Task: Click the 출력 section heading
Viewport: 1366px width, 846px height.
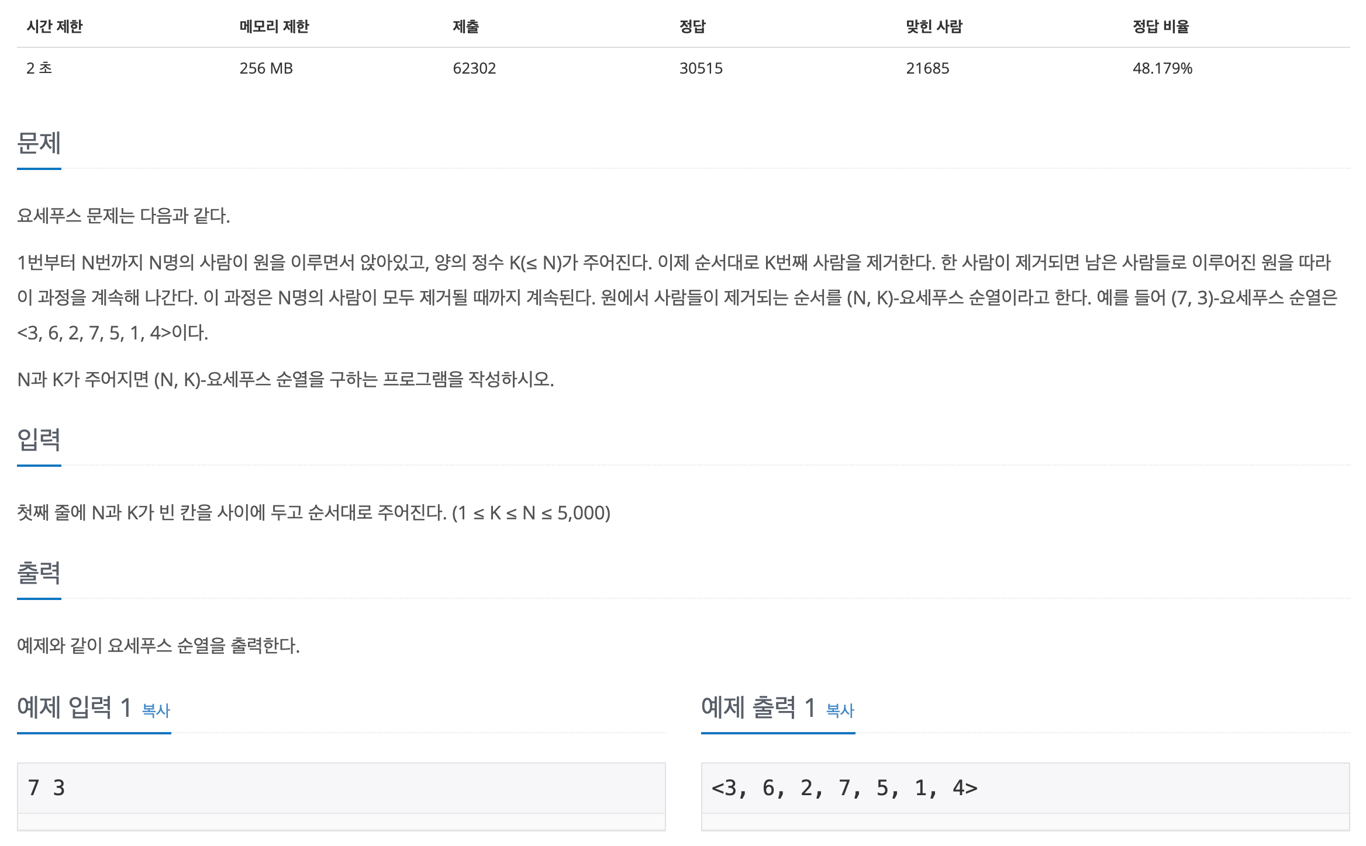Action: tap(39, 572)
